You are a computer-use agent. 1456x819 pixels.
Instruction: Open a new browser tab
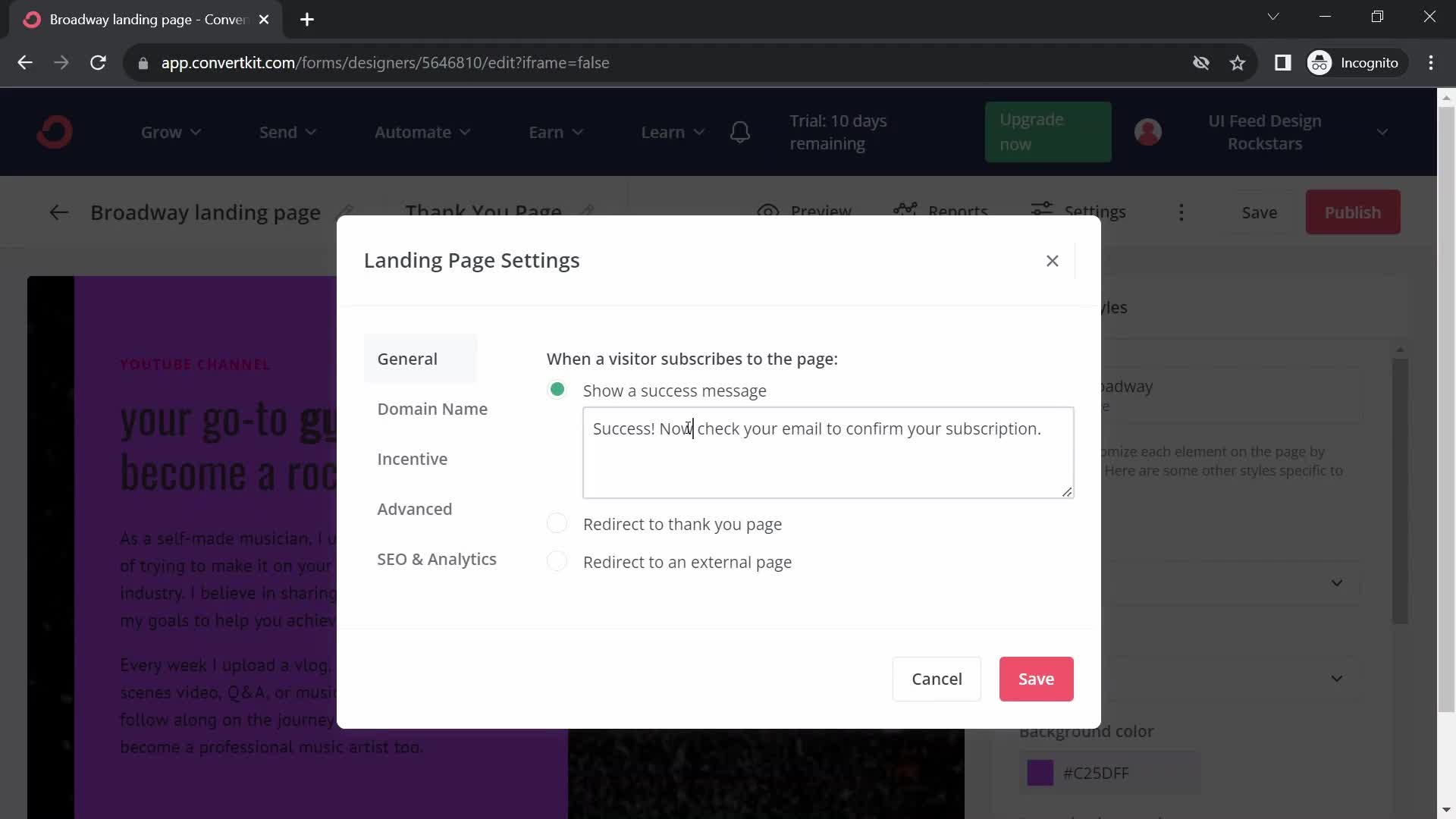307,20
